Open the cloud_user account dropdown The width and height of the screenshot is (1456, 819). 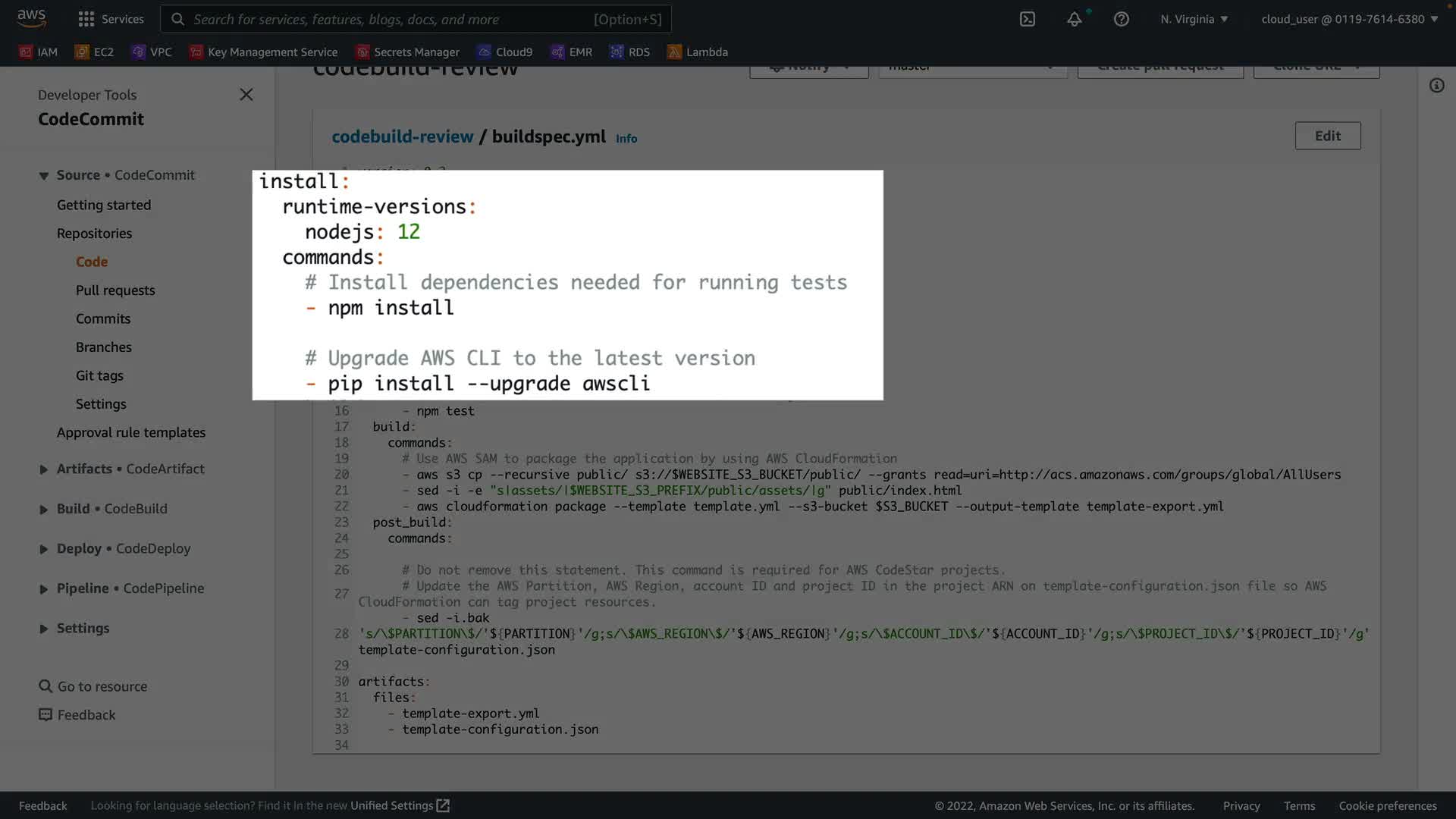tap(1349, 19)
